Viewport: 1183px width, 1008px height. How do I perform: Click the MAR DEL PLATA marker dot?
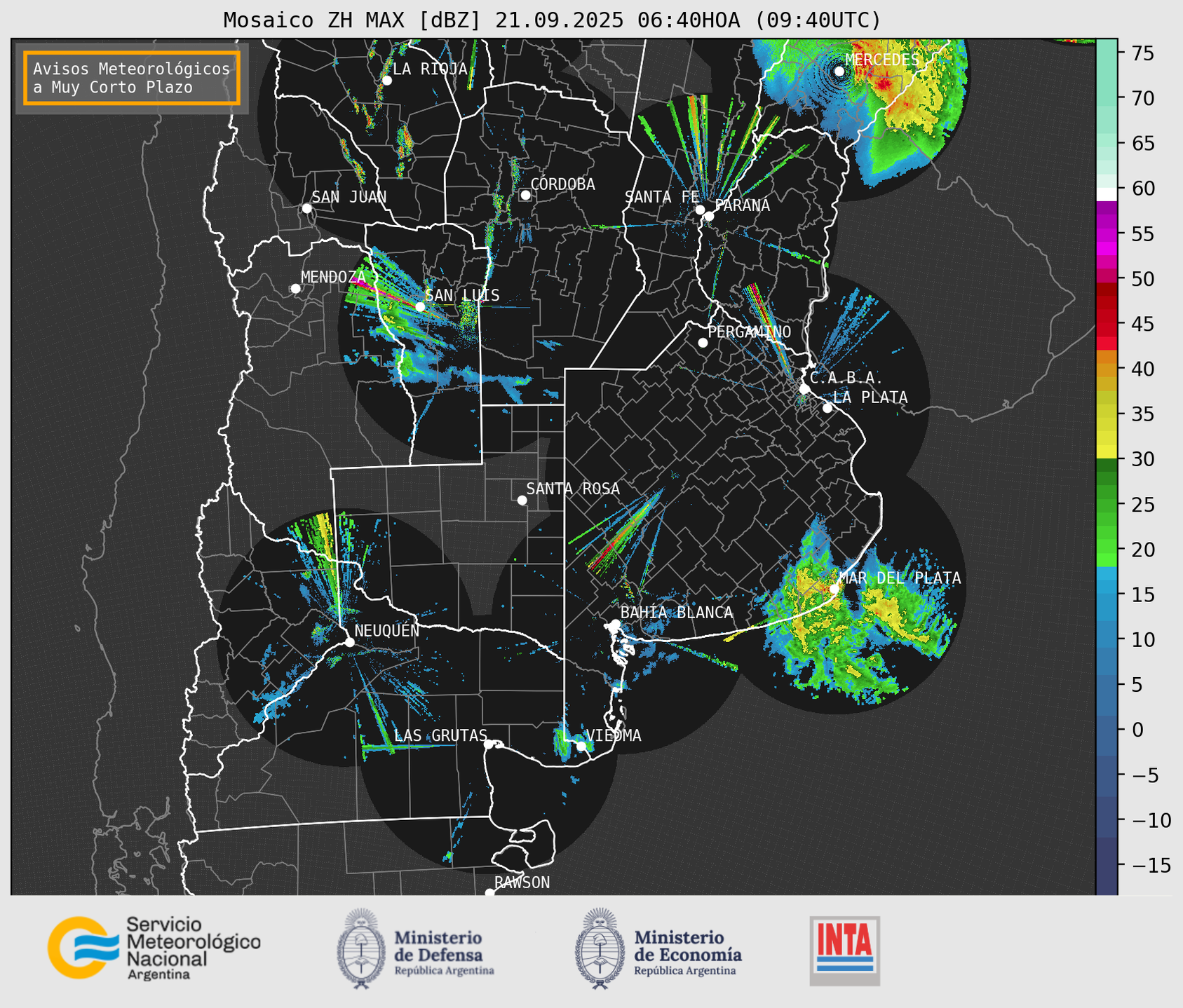pyautogui.click(x=834, y=589)
